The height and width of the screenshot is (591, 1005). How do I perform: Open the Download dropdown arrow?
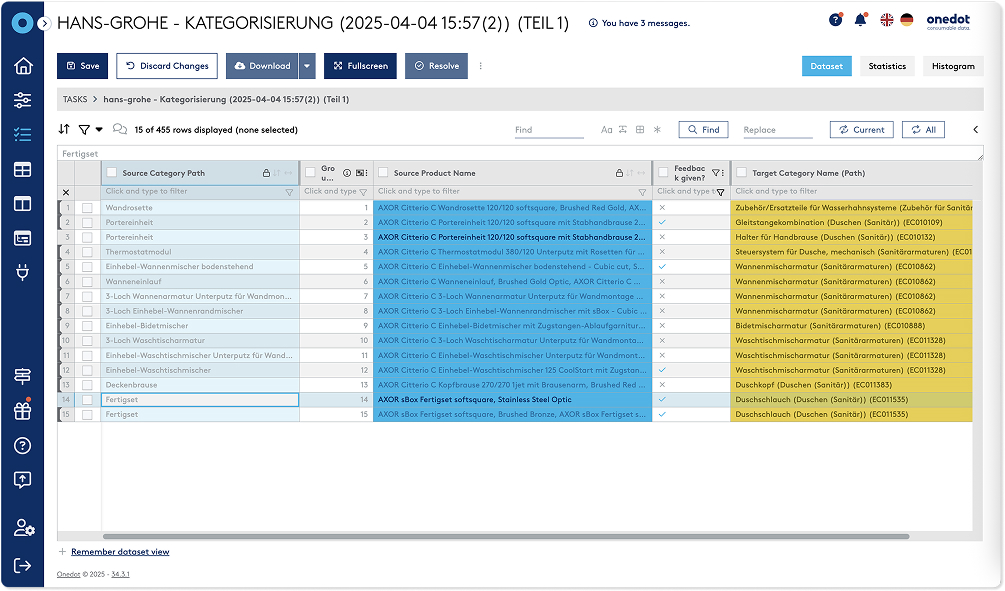[307, 66]
